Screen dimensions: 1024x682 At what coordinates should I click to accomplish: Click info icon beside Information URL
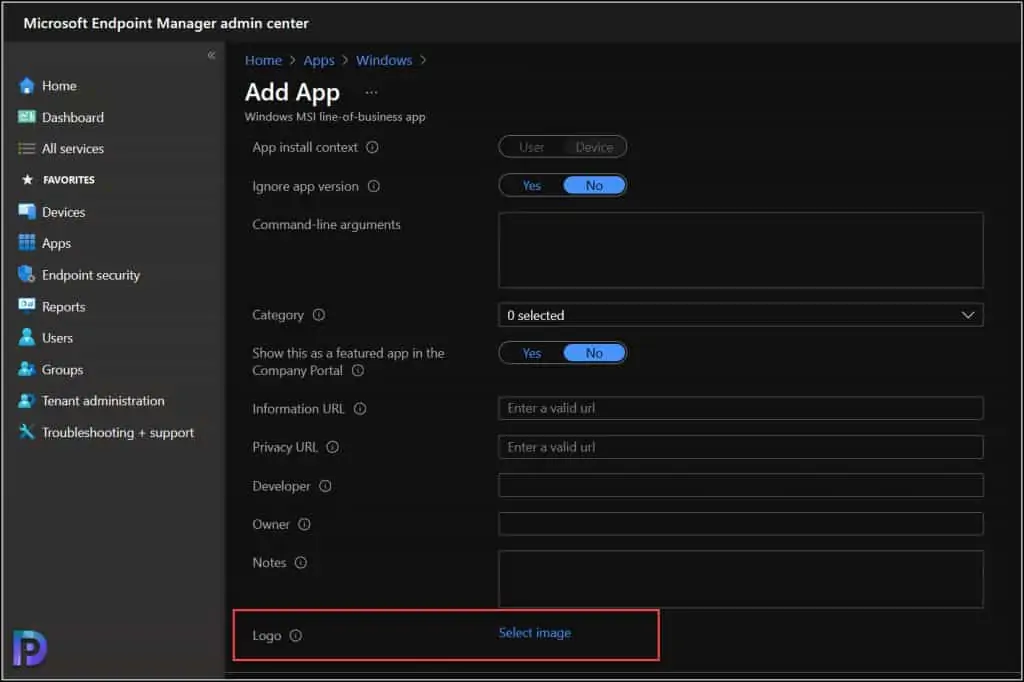[360, 408]
